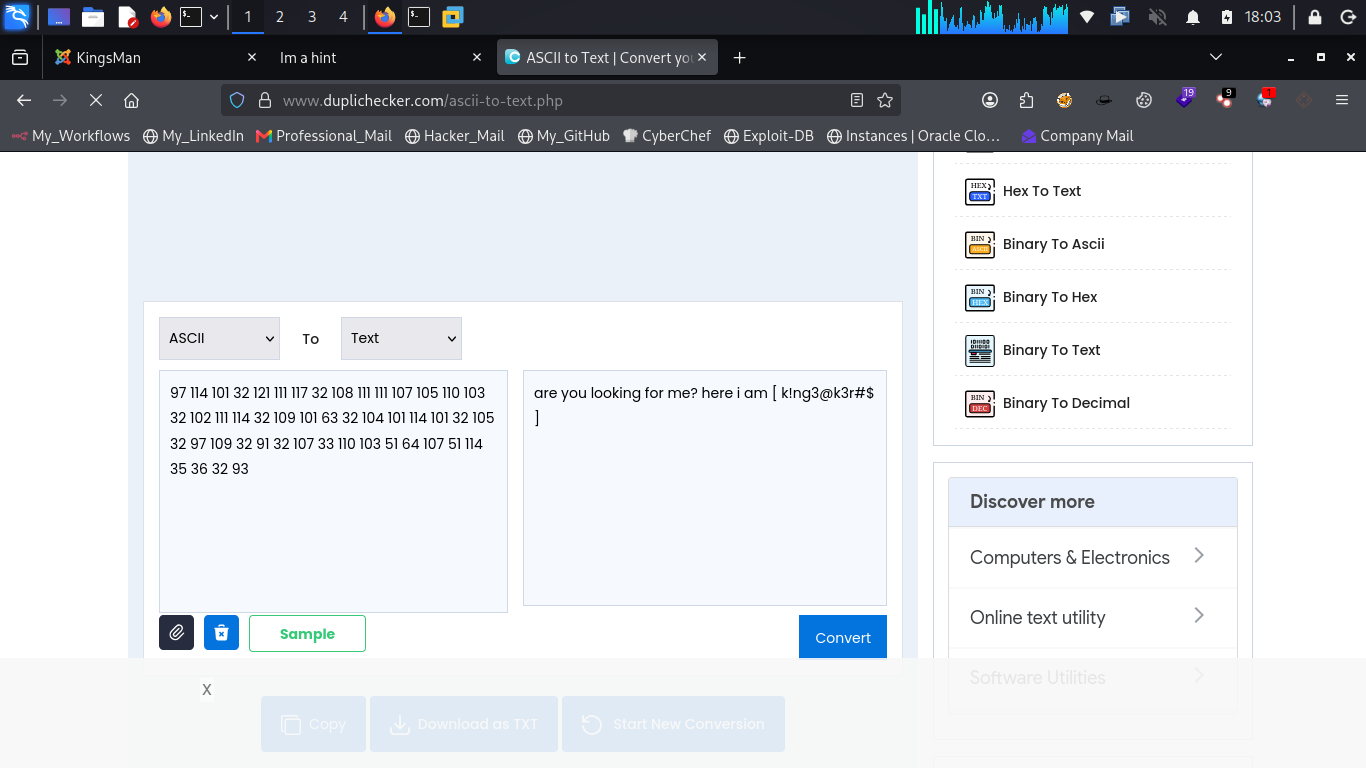This screenshot has height=768, width=1366.
Task: Bookmark this page with the star icon
Action: (884, 100)
